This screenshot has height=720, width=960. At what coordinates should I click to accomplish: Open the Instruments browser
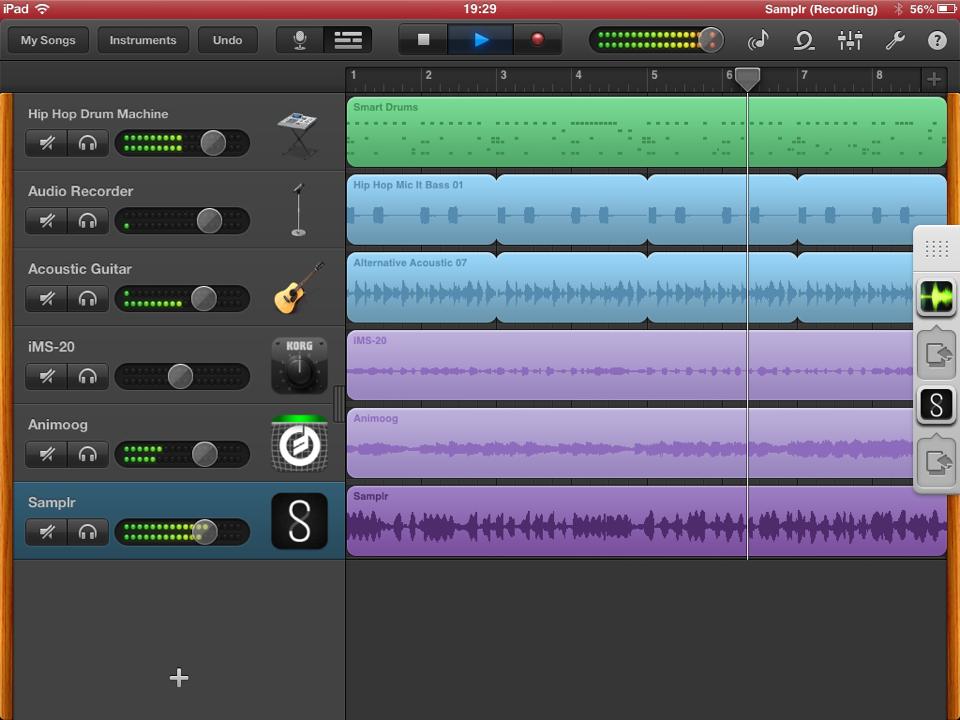click(143, 40)
